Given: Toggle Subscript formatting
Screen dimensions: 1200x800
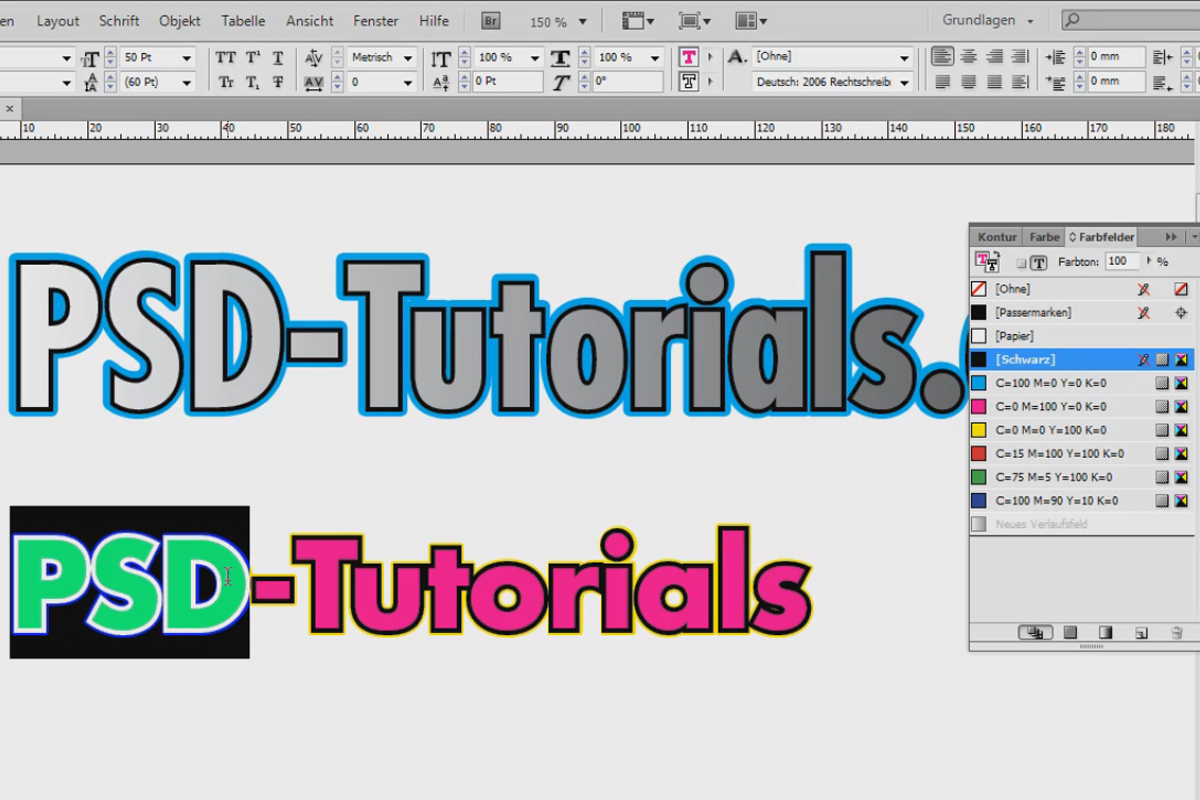Looking at the screenshot, I should [253, 83].
